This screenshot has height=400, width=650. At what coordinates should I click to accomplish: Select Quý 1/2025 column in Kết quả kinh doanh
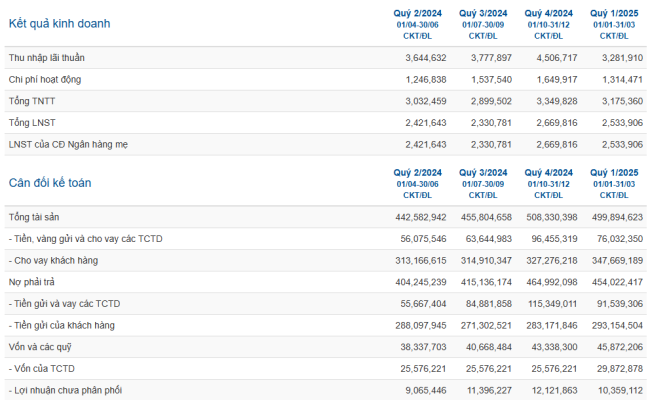coord(614,14)
